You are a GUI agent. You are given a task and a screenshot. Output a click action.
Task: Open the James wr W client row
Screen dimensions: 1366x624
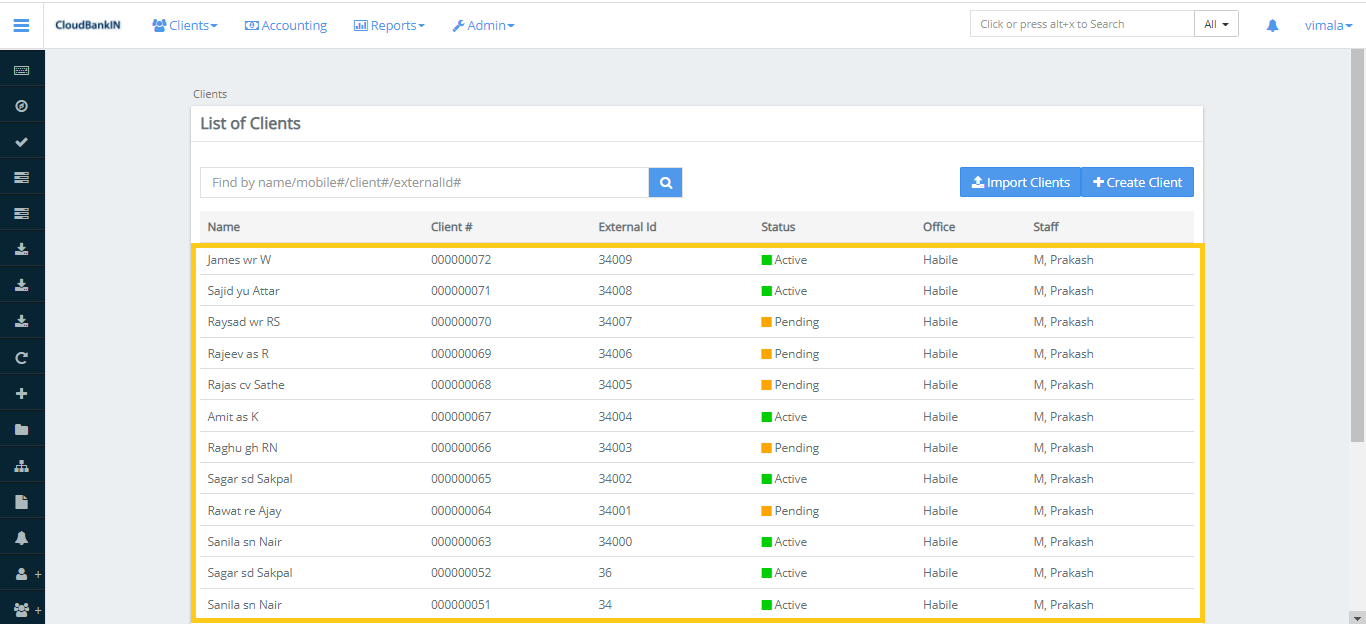[239, 260]
